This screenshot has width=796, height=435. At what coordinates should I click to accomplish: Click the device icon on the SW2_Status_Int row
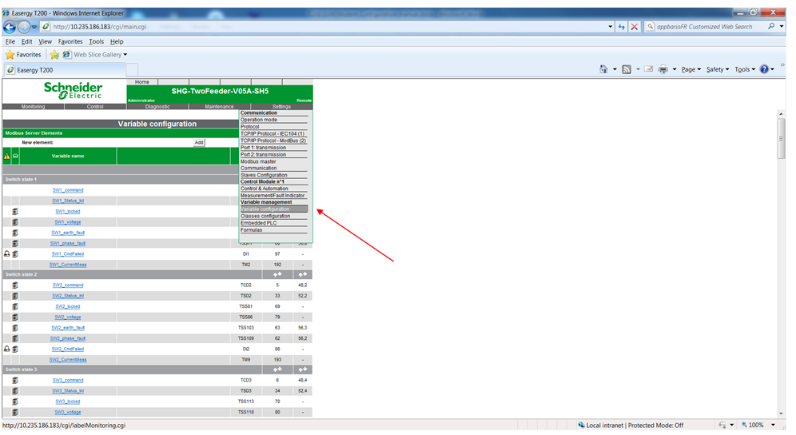pyautogui.click(x=15, y=296)
